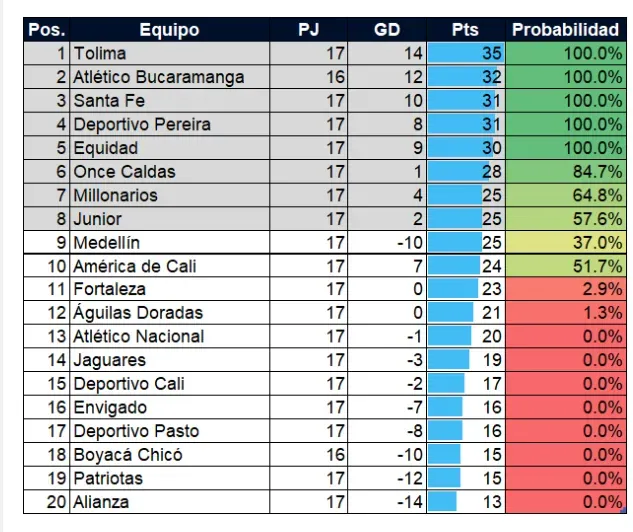Select Medellín's yellow 37.0% probability cell
Image resolution: width=633 pixels, height=532 pixels.
(x=565, y=243)
